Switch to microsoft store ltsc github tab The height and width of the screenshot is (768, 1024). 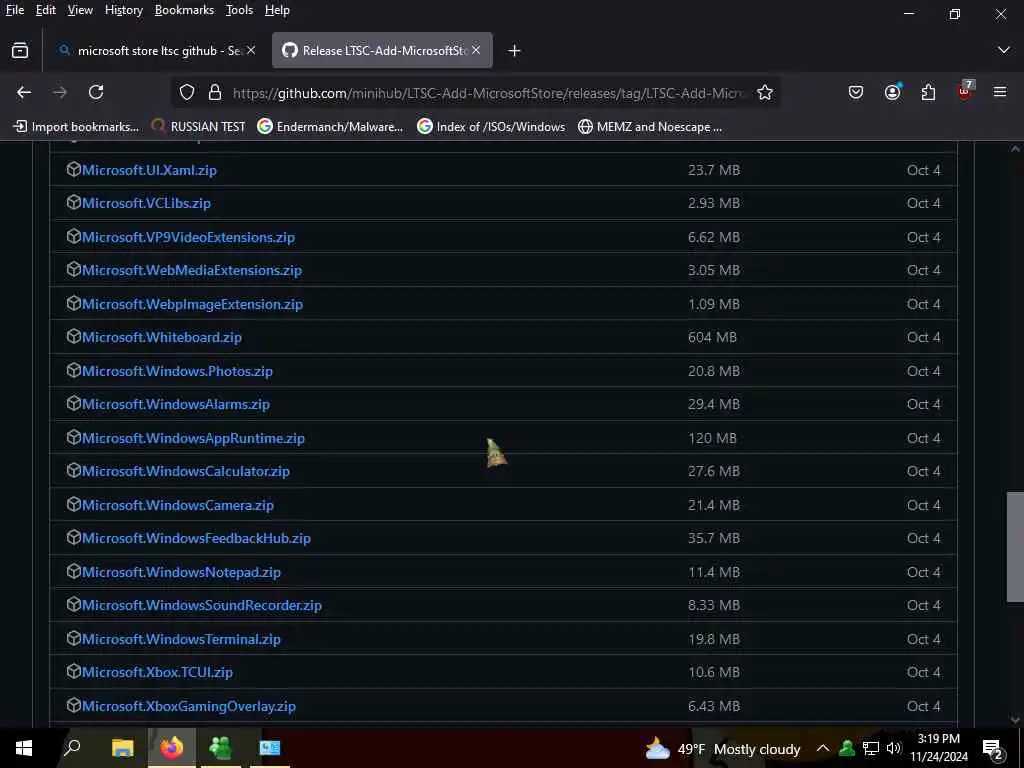(155, 50)
